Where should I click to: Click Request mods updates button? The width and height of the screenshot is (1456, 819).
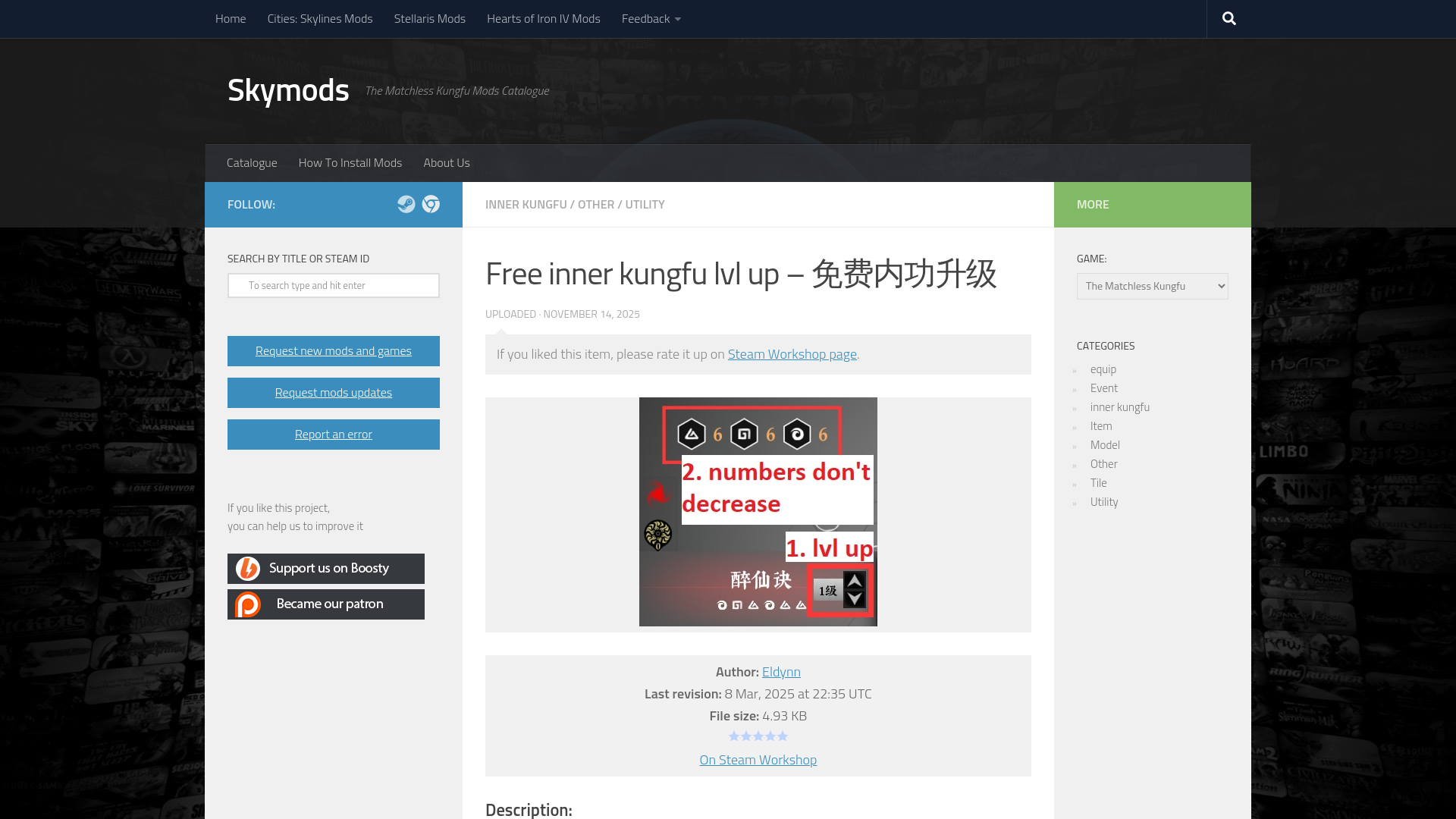coord(334,393)
